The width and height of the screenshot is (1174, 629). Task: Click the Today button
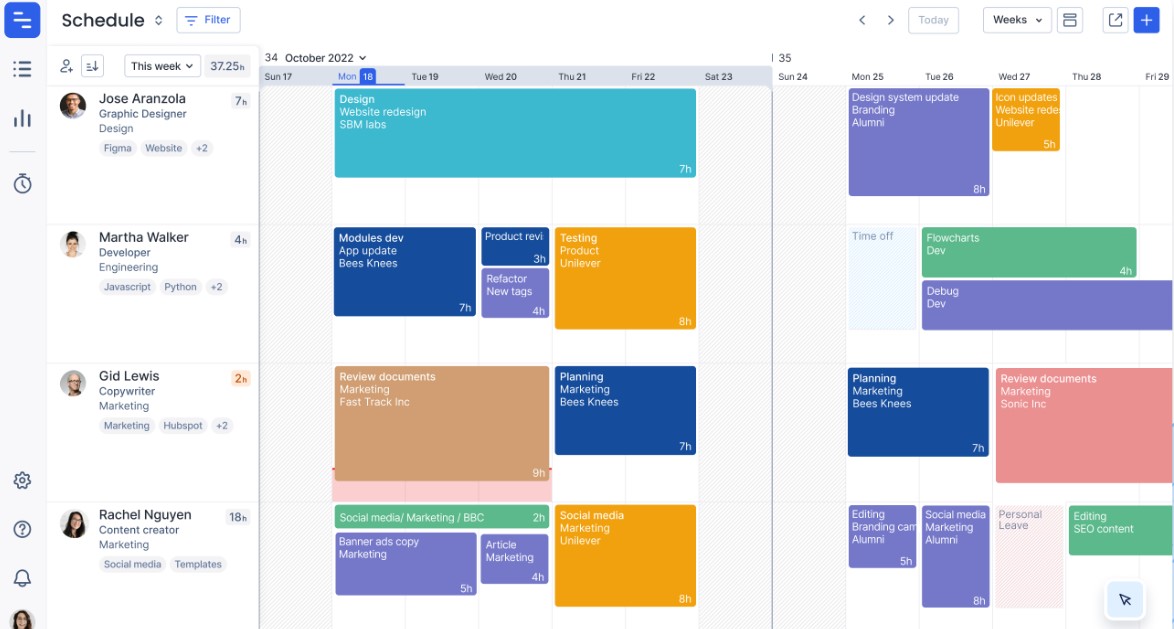click(x=933, y=20)
